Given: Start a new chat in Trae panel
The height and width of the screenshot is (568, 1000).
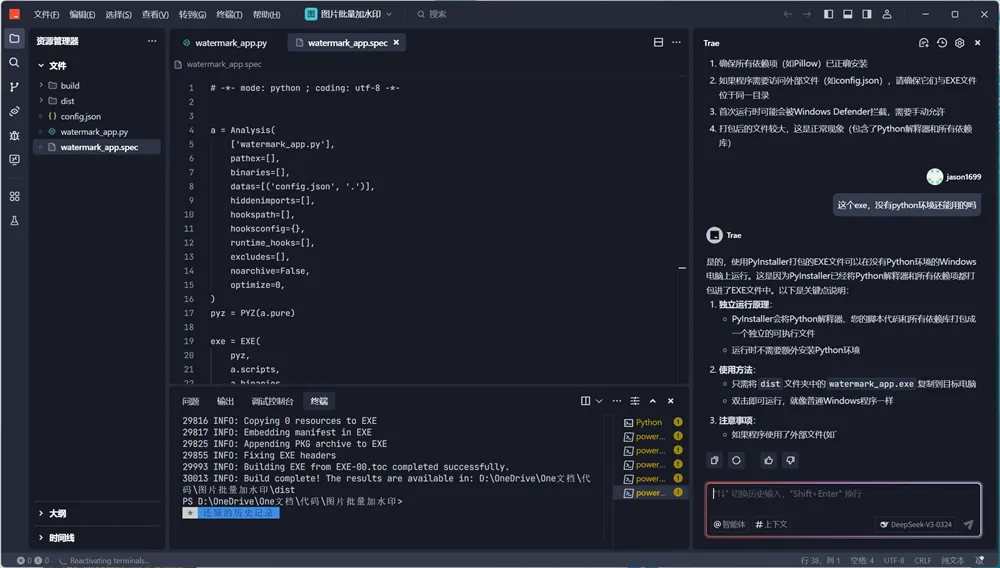Looking at the screenshot, I should 924,43.
